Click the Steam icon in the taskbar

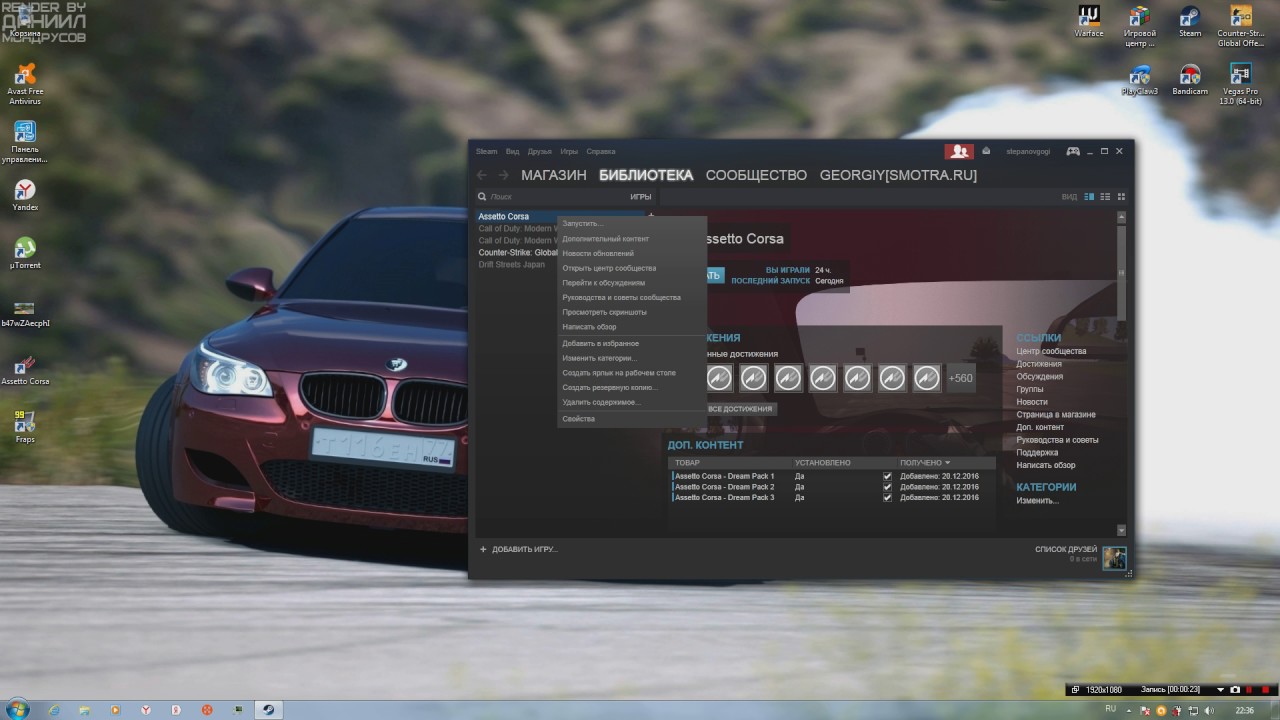pos(268,709)
